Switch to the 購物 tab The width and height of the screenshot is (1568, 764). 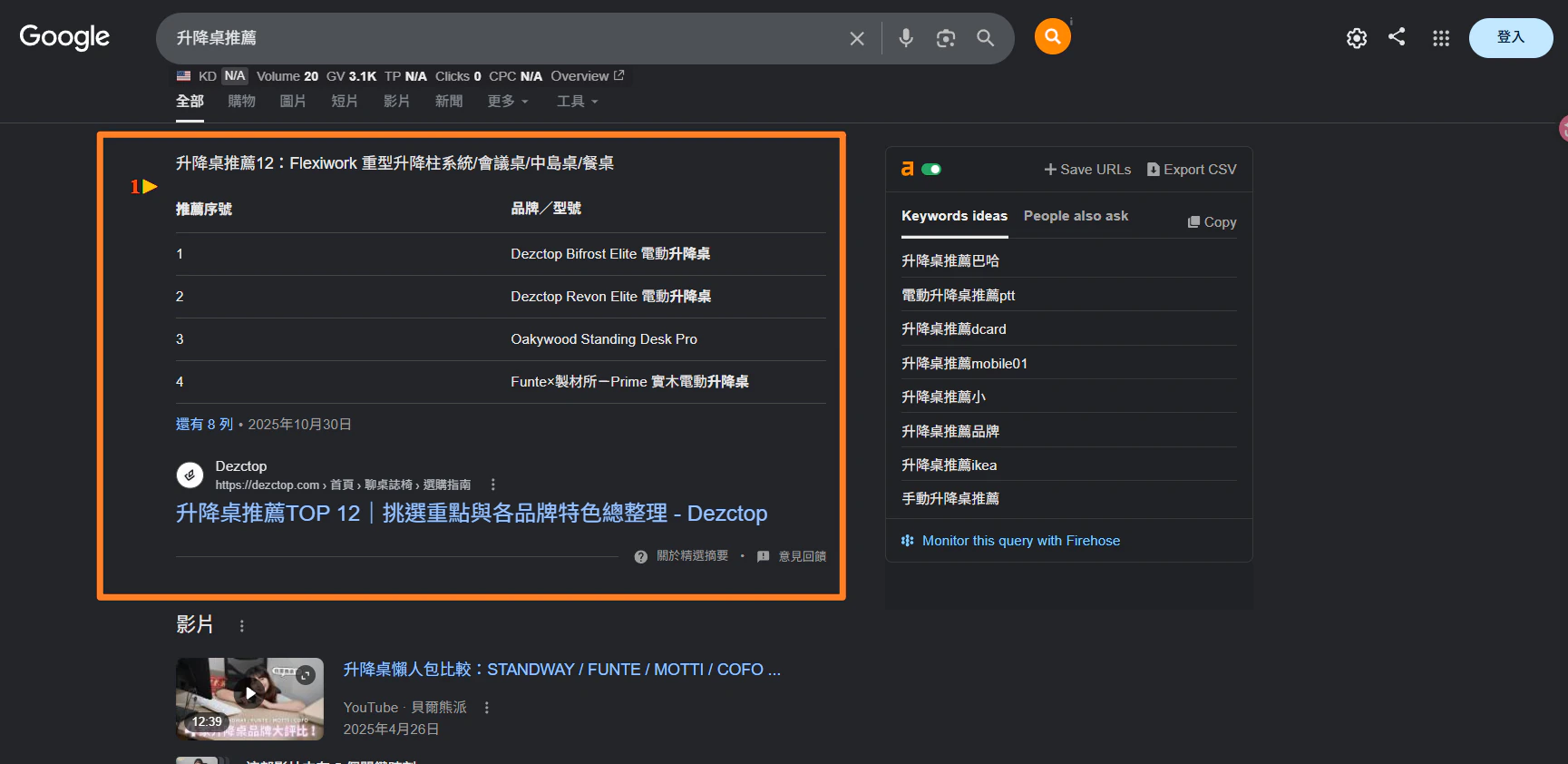coord(241,101)
